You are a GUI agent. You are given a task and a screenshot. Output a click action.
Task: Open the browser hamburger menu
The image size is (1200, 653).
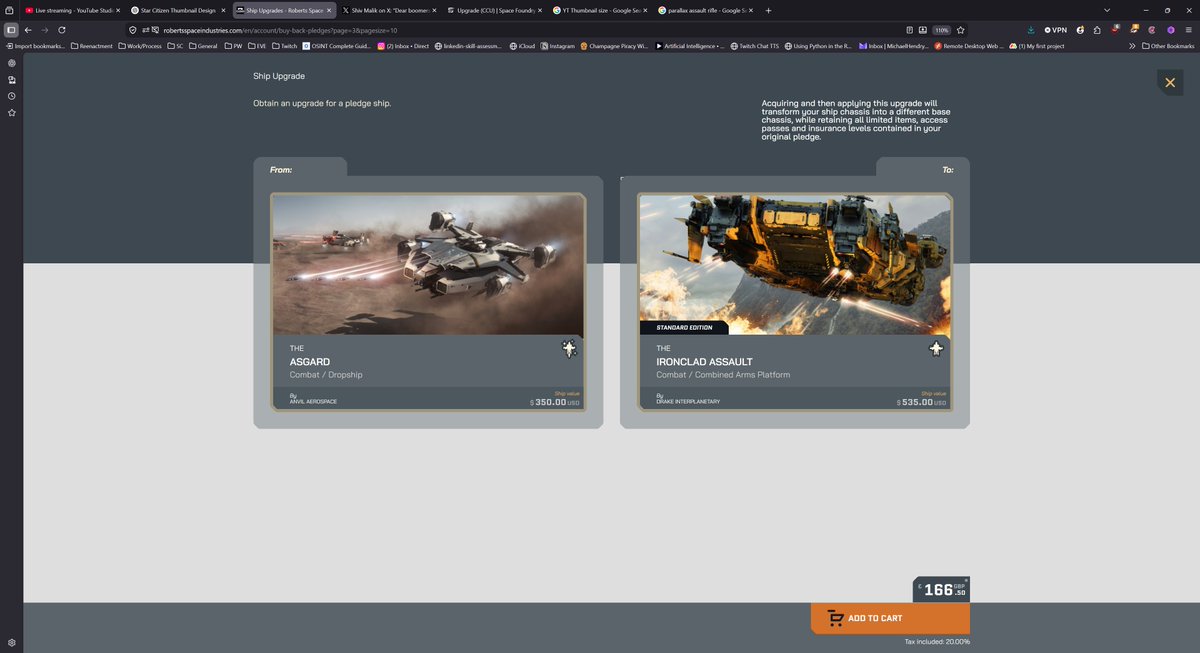pos(1188,30)
